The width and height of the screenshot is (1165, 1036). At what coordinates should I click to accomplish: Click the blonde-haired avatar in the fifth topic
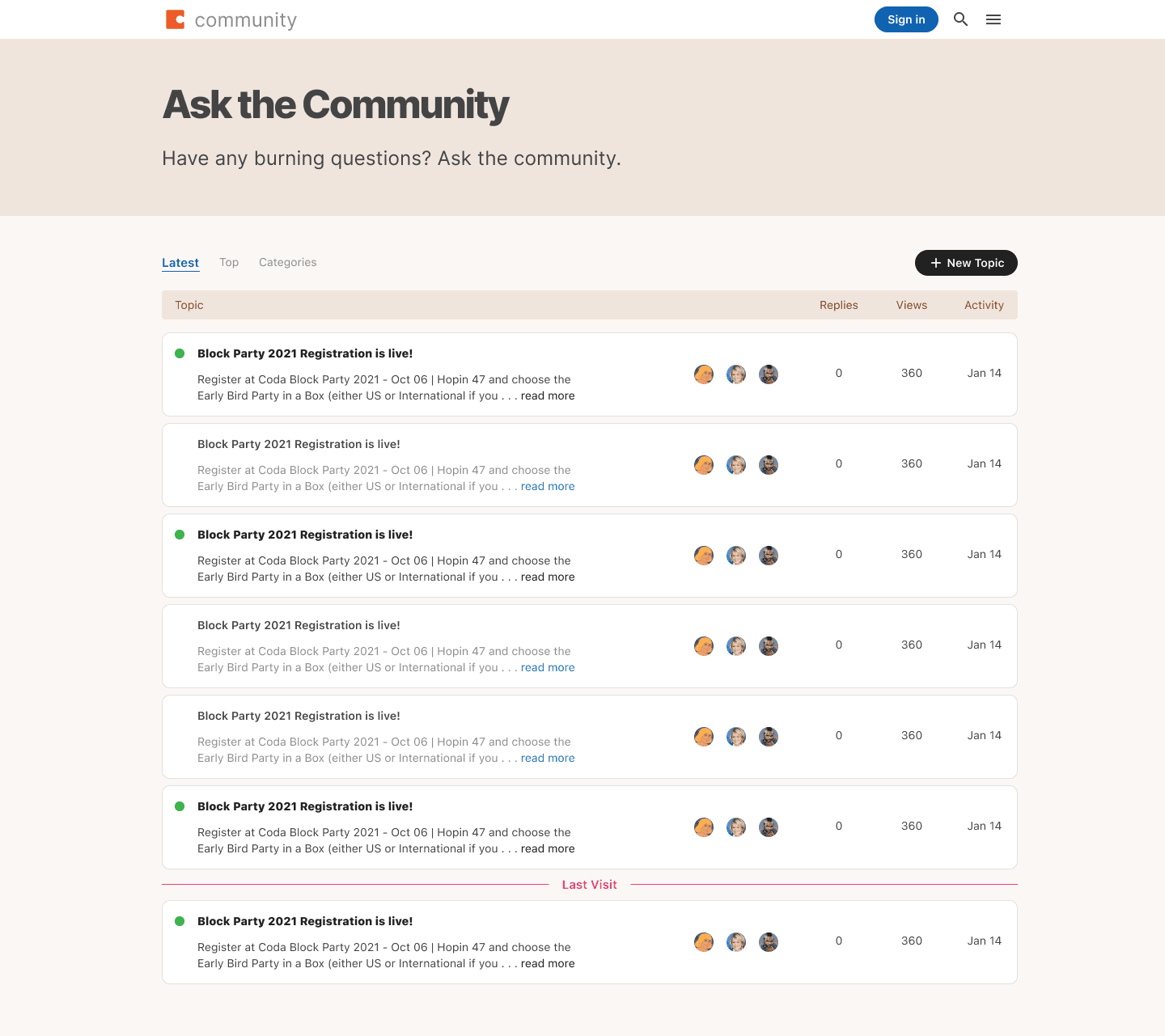736,737
